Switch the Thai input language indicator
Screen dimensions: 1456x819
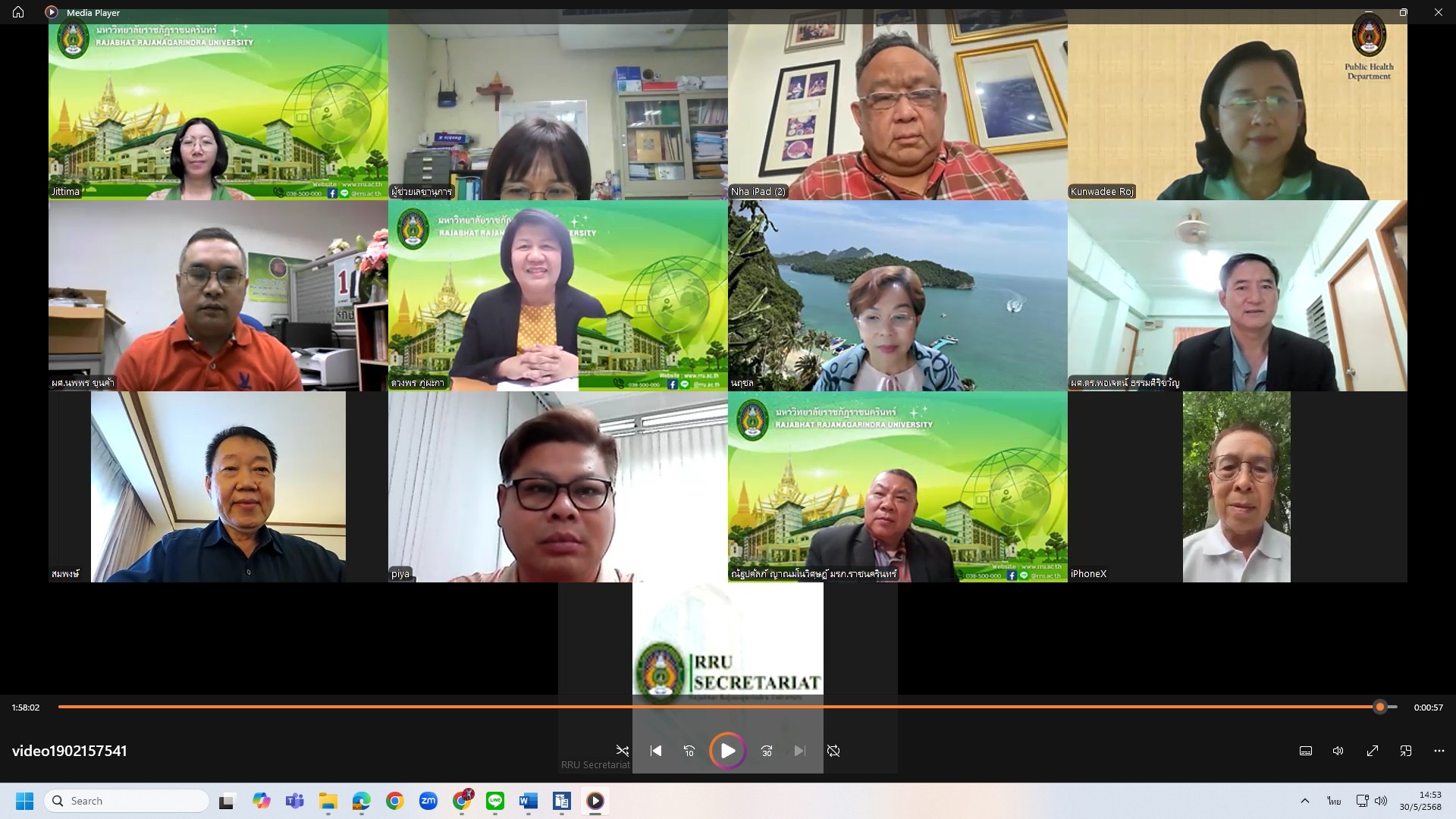coord(1334,801)
